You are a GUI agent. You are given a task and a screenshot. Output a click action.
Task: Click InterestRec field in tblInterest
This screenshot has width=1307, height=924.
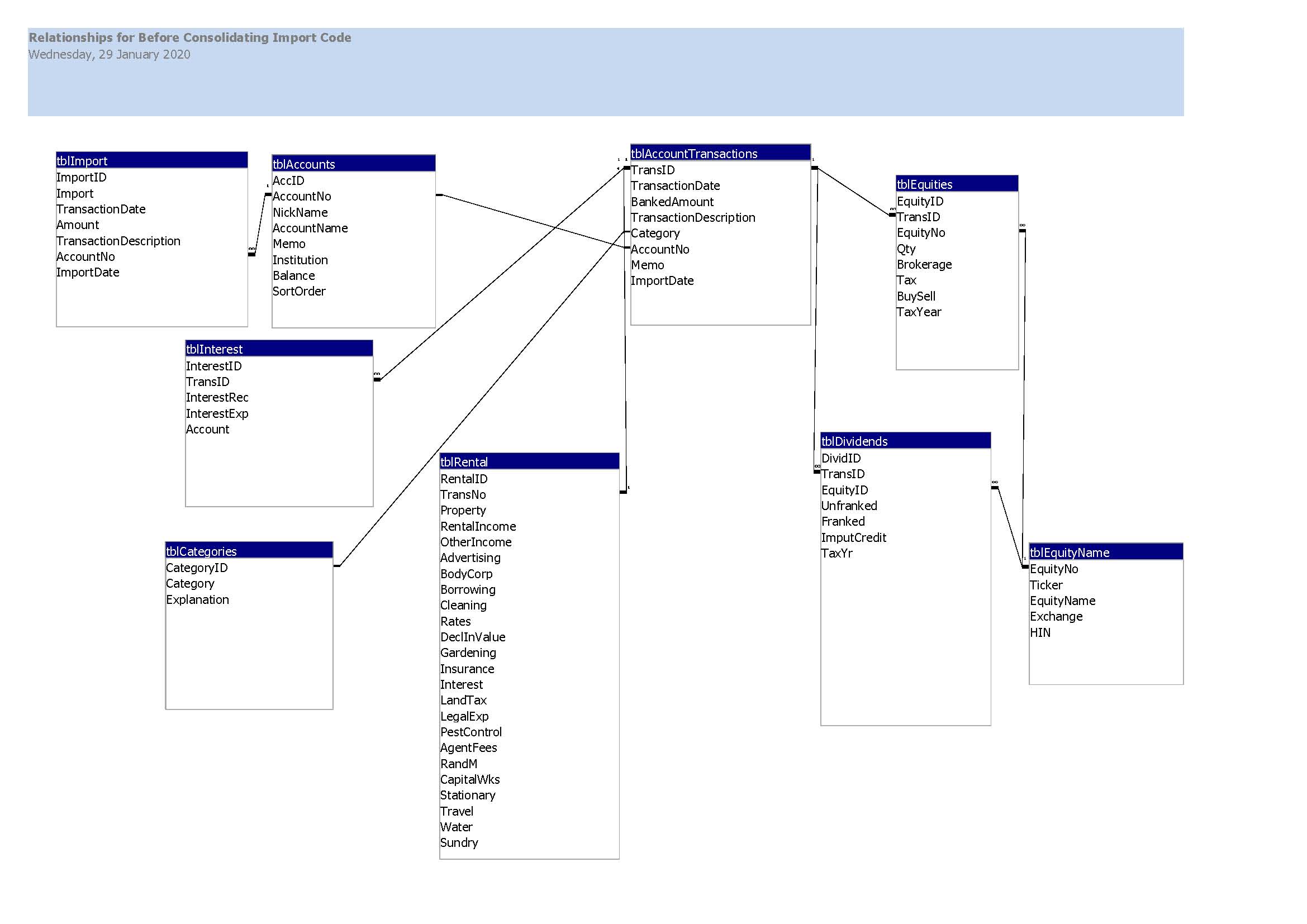[217, 398]
